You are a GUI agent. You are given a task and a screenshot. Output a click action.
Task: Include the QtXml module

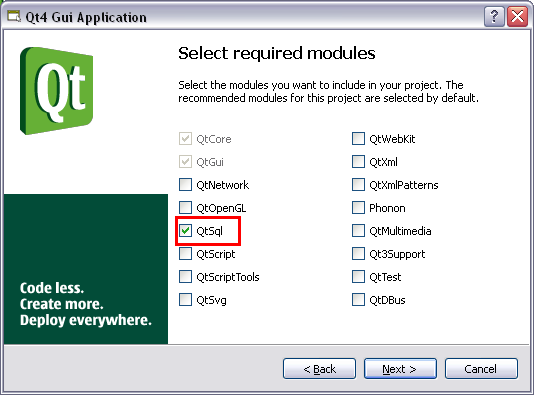[358, 162]
